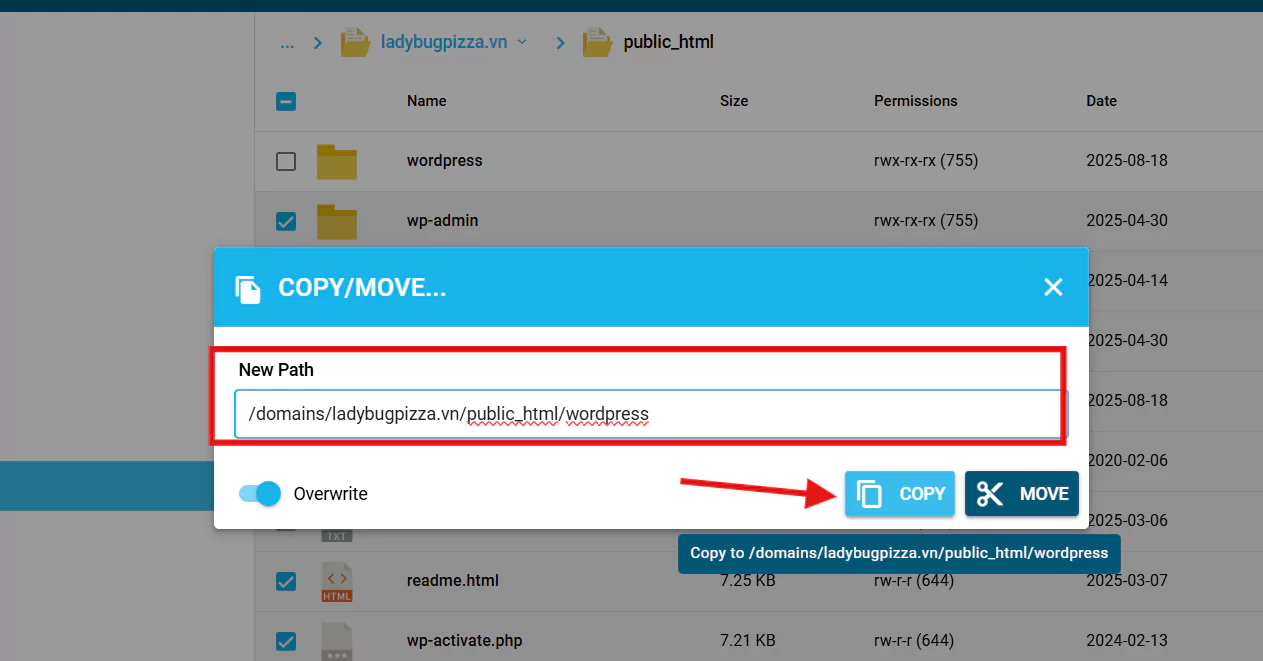Open the wp-admin folder name
Image resolution: width=1263 pixels, height=661 pixels.
click(x=443, y=221)
